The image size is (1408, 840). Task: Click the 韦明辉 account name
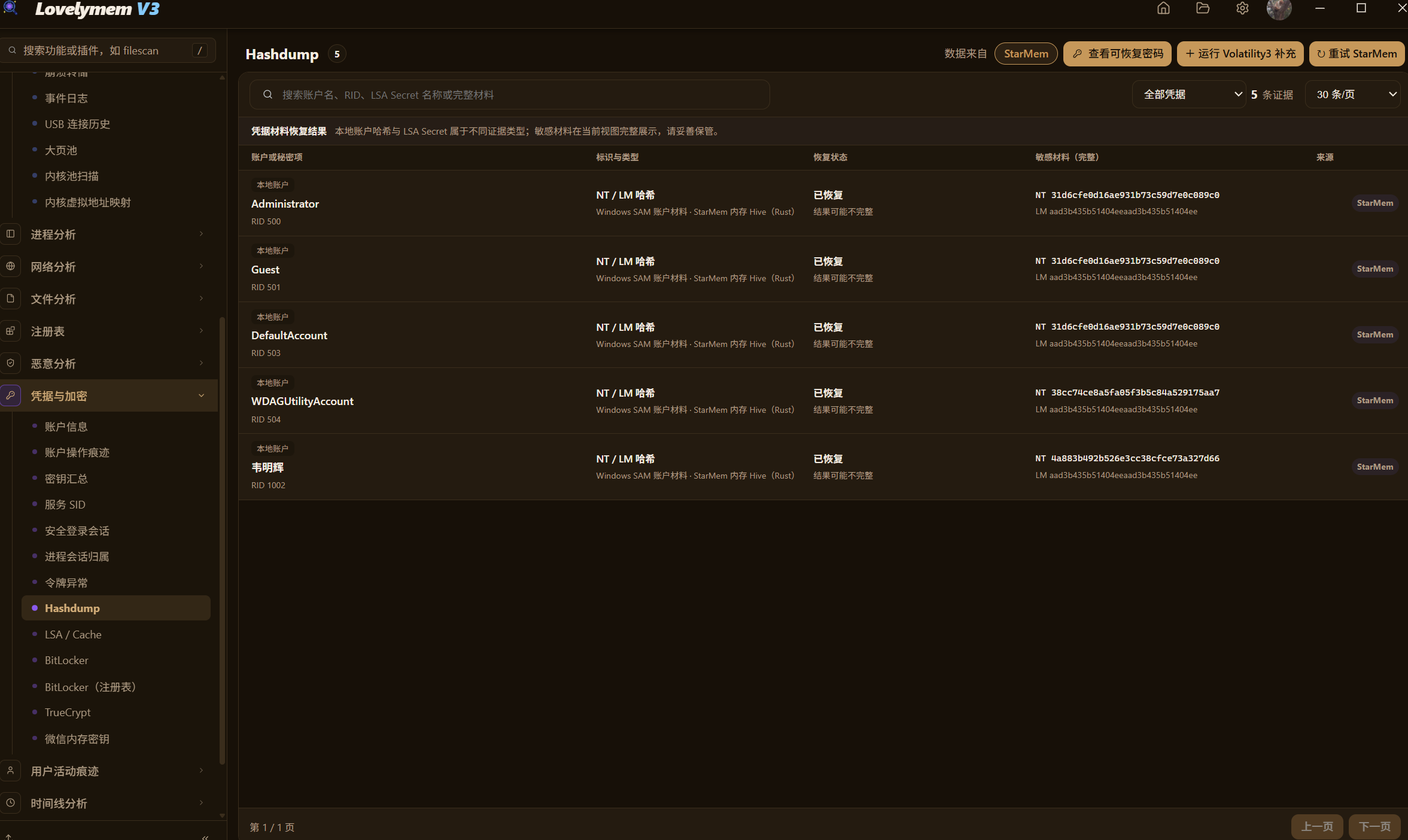(267, 467)
